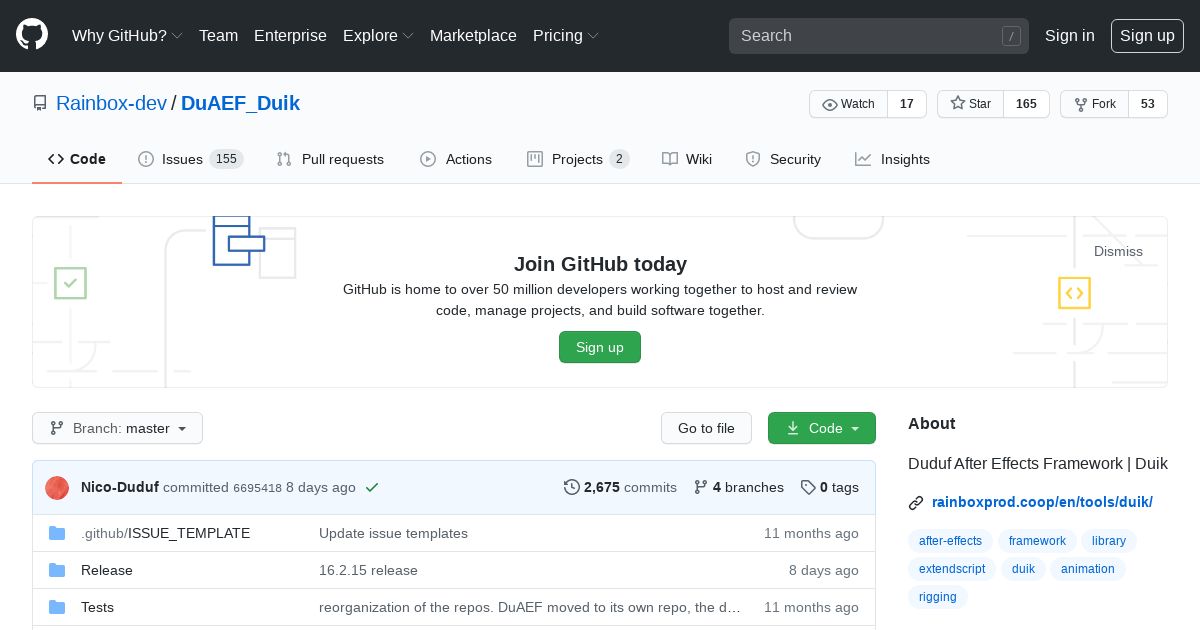Focus the Search input field
Screen dimensions: 1200x630
pyautogui.click(x=878, y=35)
